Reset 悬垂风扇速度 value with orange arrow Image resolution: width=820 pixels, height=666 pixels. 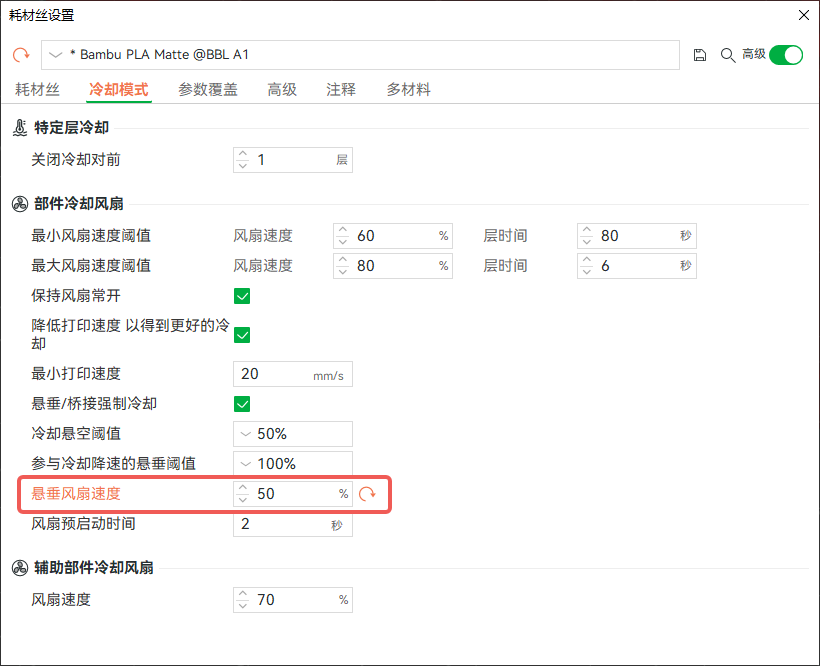coord(367,493)
